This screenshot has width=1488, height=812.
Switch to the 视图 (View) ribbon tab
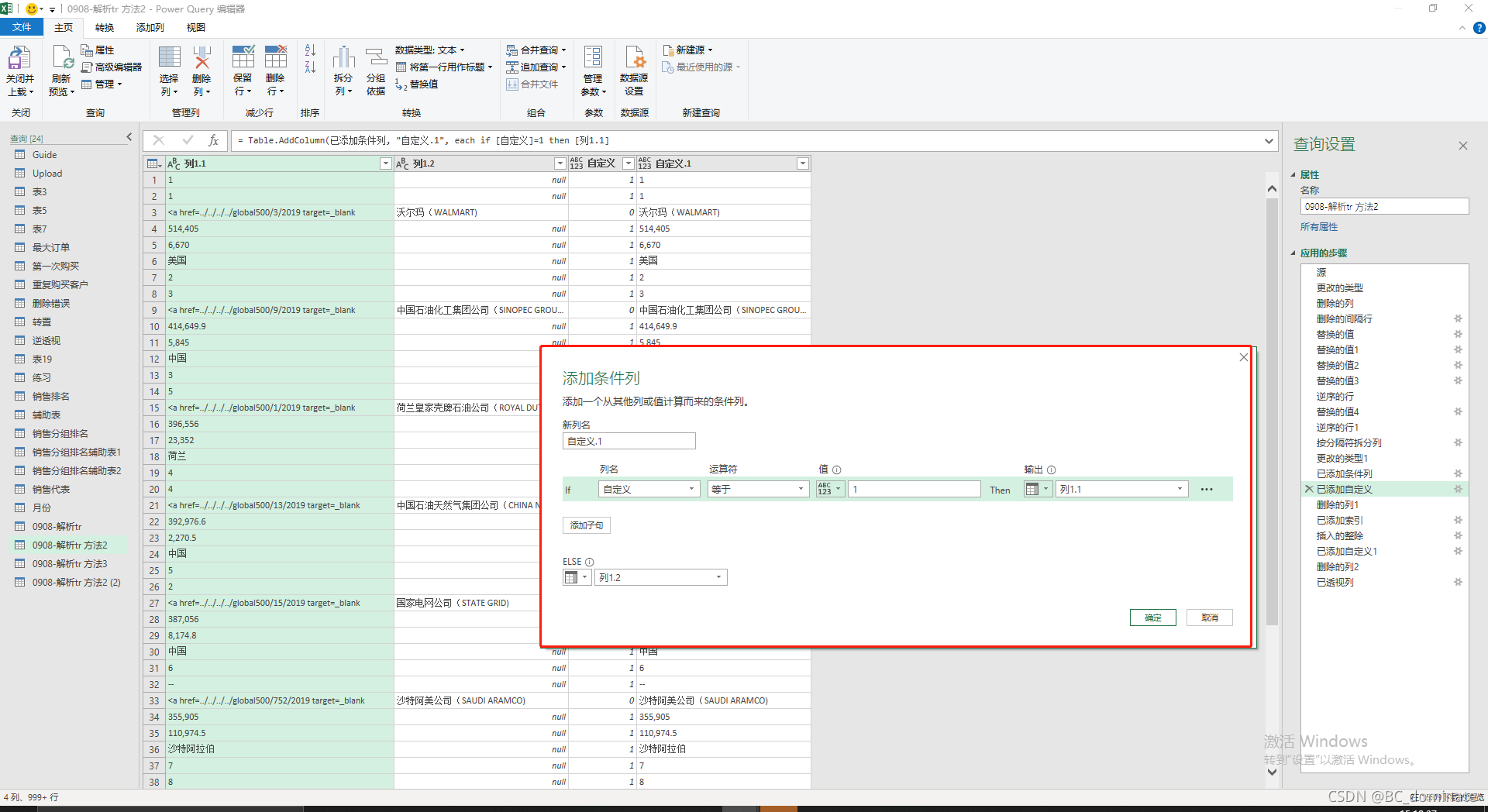(x=196, y=28)
